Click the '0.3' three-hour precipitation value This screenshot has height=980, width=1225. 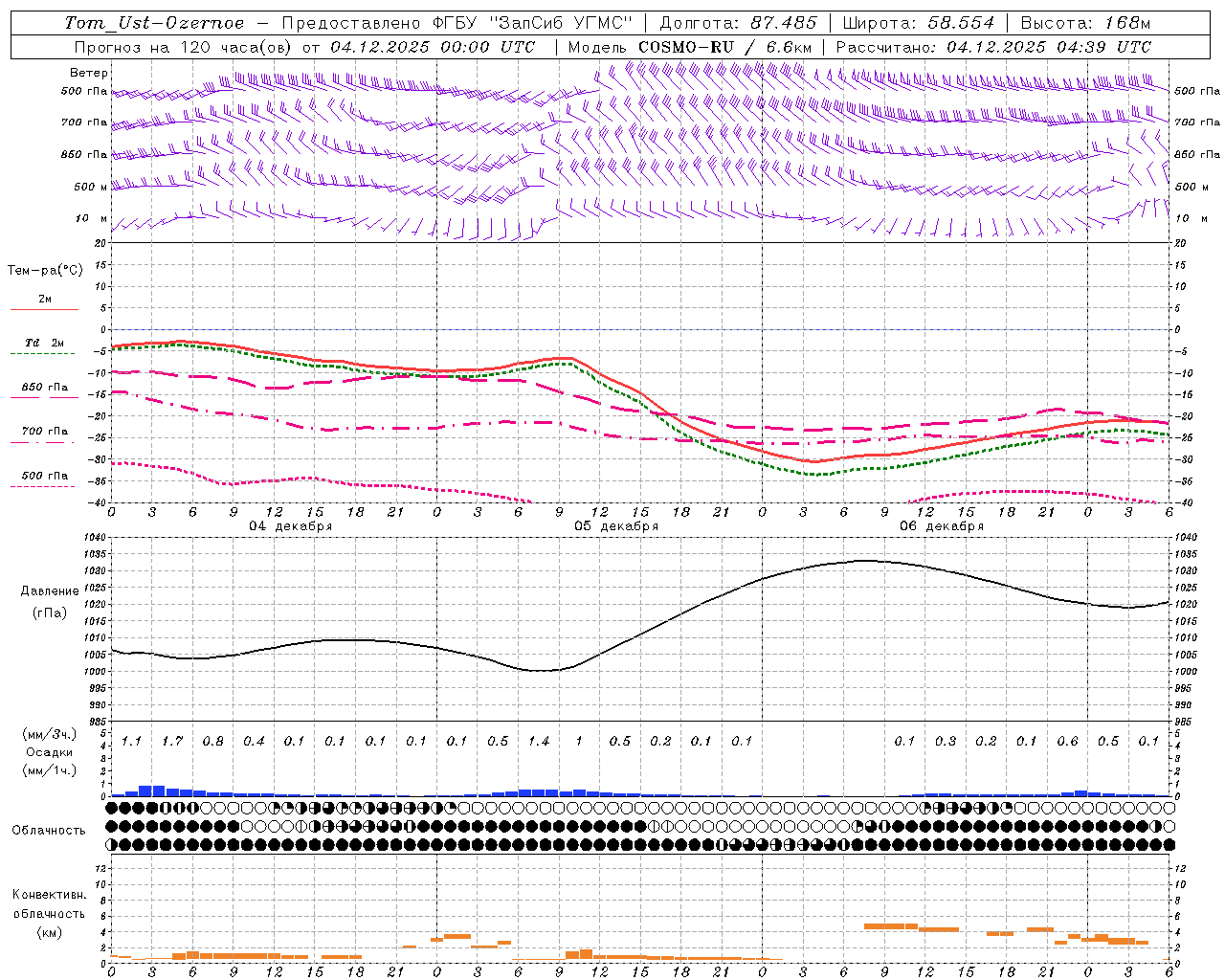pyautogui.click(x=946, y=741)
